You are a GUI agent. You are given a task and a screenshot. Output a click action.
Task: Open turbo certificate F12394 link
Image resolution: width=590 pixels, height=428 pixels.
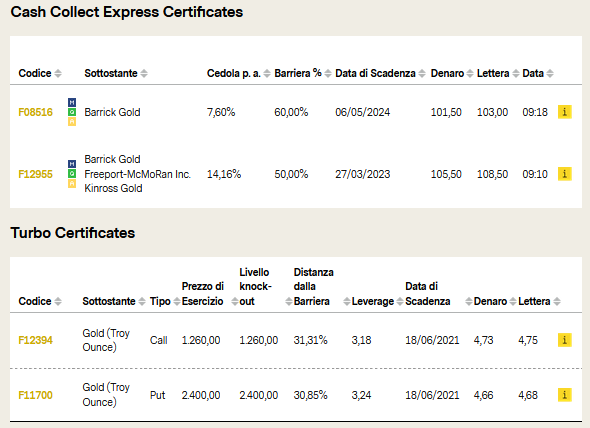click(x=35, y=340)
